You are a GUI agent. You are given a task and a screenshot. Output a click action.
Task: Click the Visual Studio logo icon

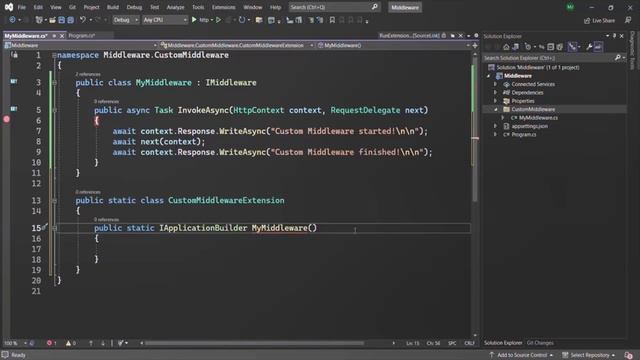coord(9,7)
